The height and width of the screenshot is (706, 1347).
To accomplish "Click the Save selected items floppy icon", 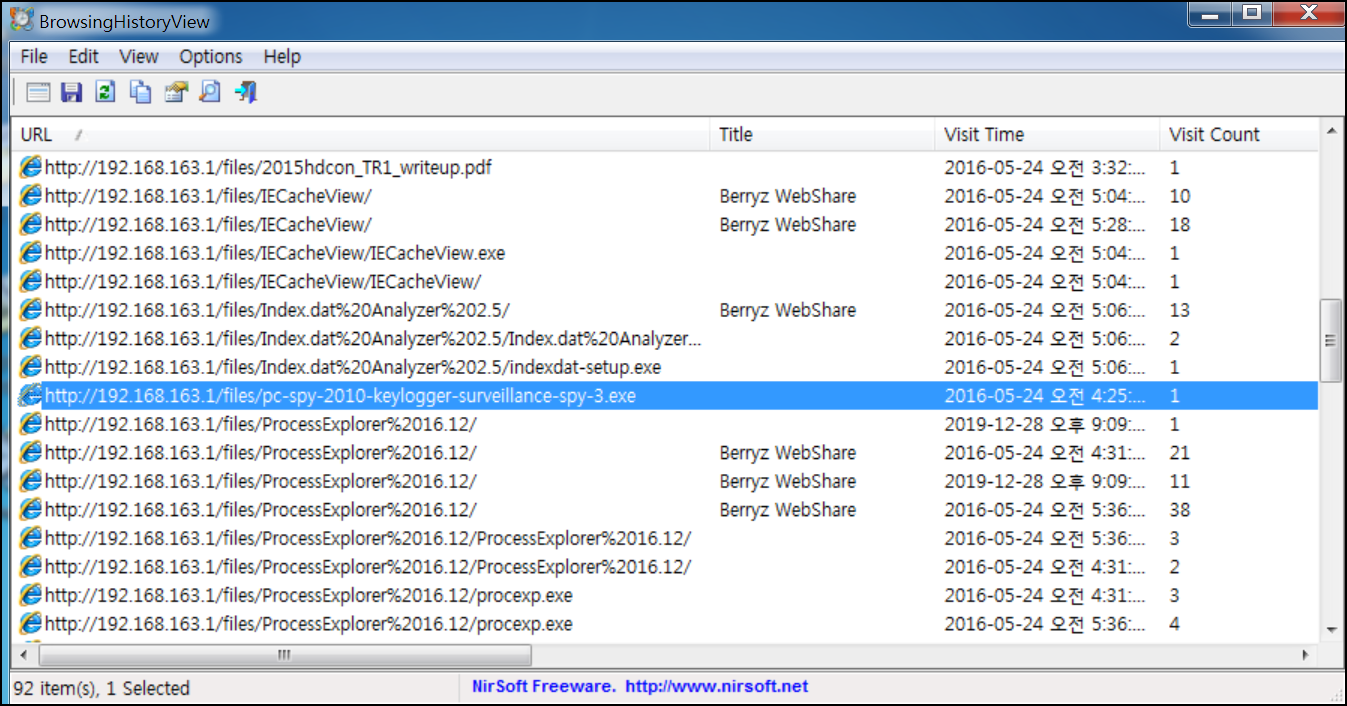I will (71, 93).
